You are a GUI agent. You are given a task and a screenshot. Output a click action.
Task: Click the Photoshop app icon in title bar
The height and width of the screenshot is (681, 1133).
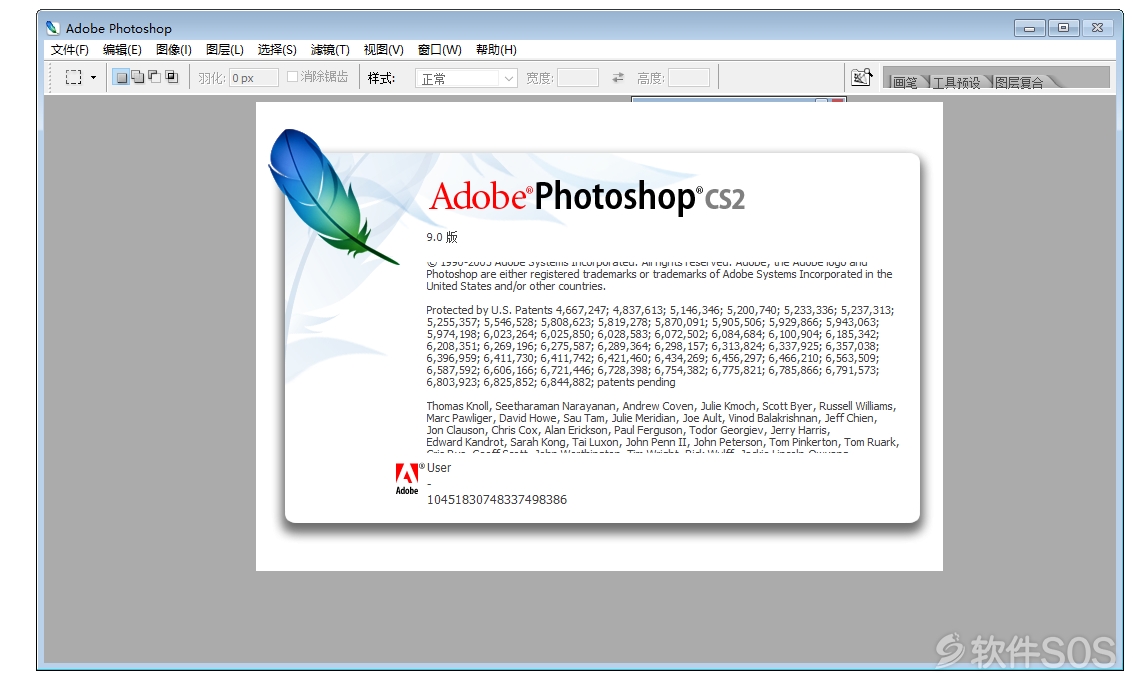(x=53, y=28)
